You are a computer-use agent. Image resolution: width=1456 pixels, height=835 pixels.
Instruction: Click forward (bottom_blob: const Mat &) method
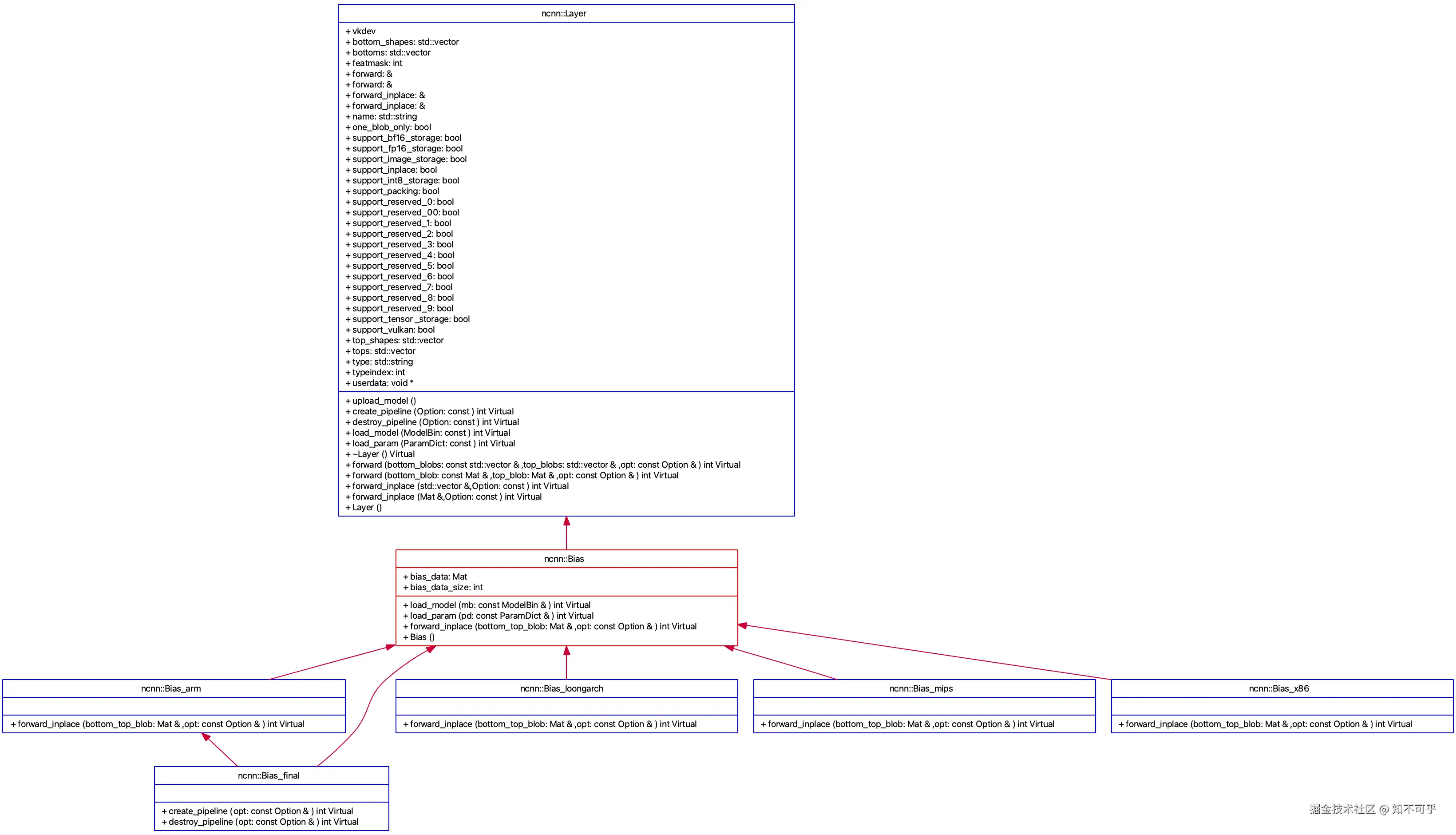click(512, 475)
